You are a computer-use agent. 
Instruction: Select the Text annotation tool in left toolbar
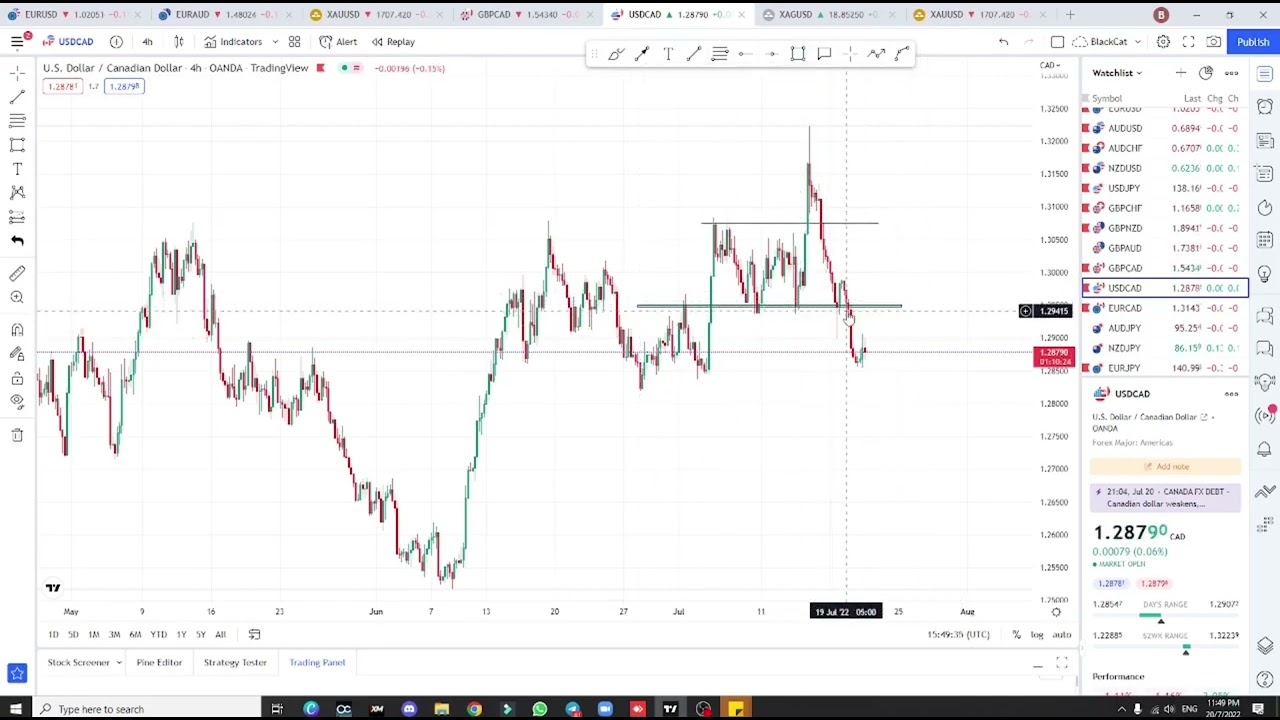tap(17, 169)
